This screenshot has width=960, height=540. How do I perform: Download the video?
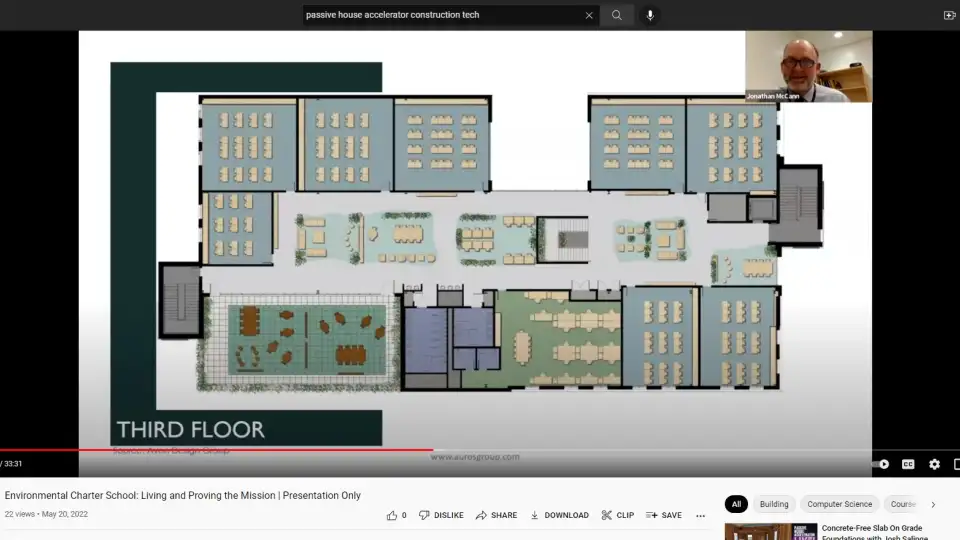click(559, 515)
